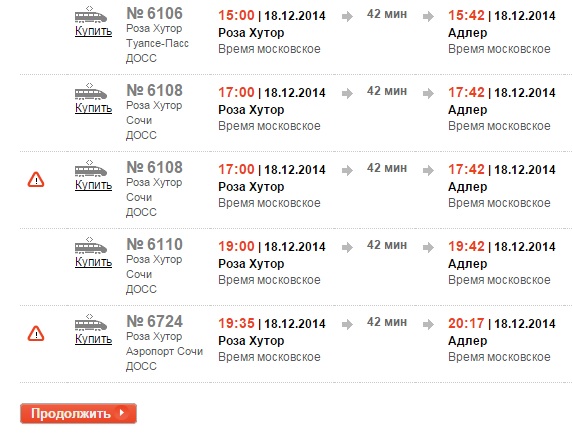Click Купить for train № 6110
The width and height of the screenshot is (572, 444).
[93, 262]
